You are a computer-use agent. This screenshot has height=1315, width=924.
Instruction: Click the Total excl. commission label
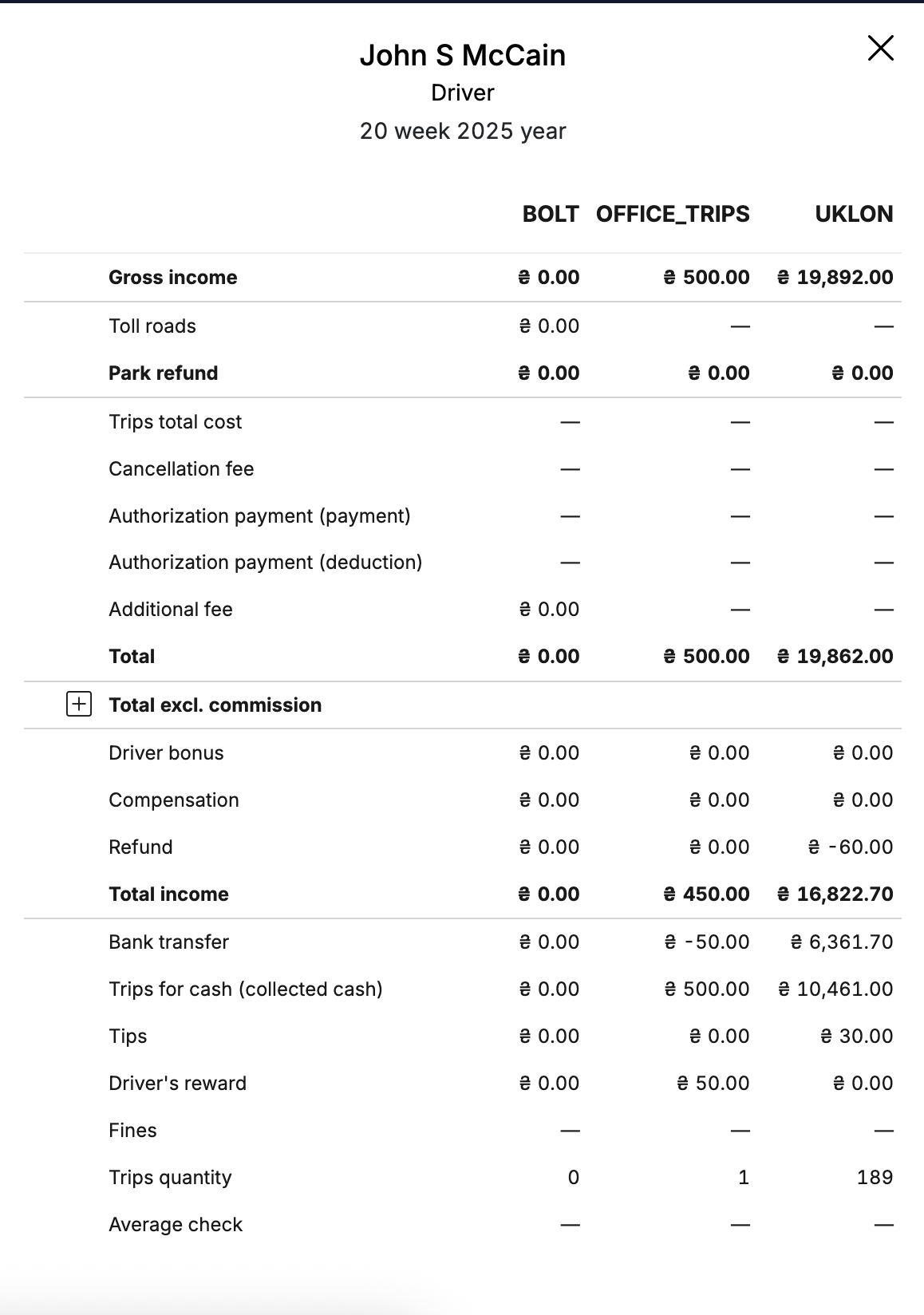tap(215, 705)
